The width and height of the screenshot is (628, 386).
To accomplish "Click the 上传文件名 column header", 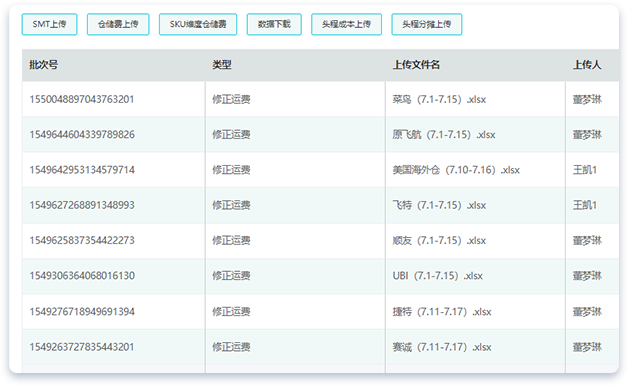I will [416, 65].
